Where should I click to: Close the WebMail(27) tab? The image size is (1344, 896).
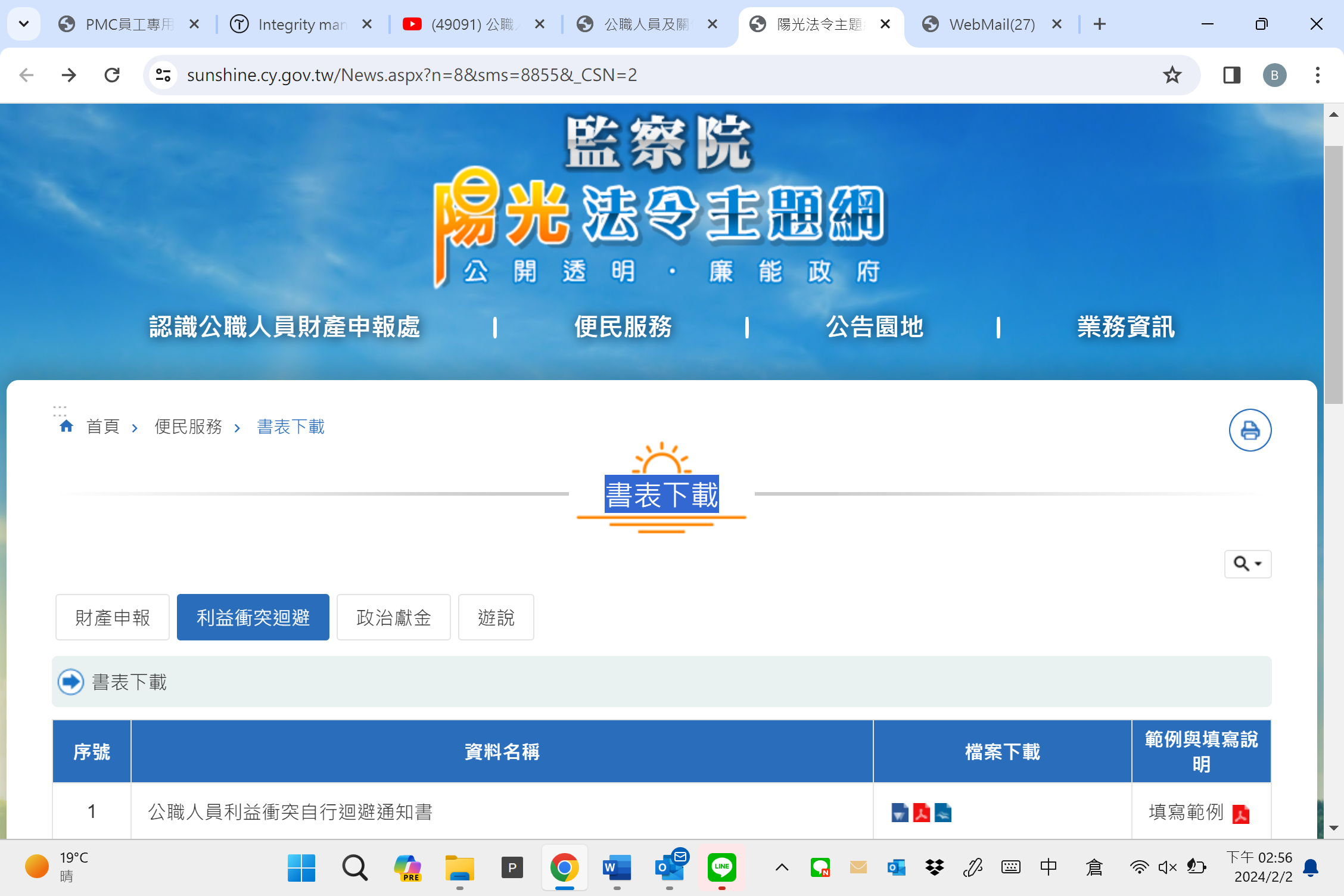1057,24
